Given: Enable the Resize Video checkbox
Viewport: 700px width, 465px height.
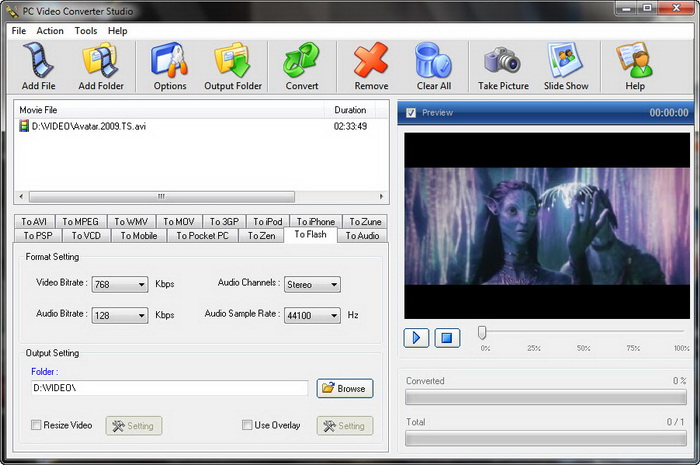Looking at the screenshot, I should 37,425.
